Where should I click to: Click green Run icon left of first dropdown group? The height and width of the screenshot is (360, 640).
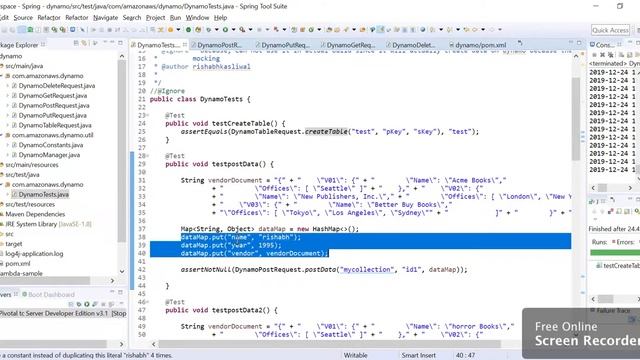click(188, 29)
